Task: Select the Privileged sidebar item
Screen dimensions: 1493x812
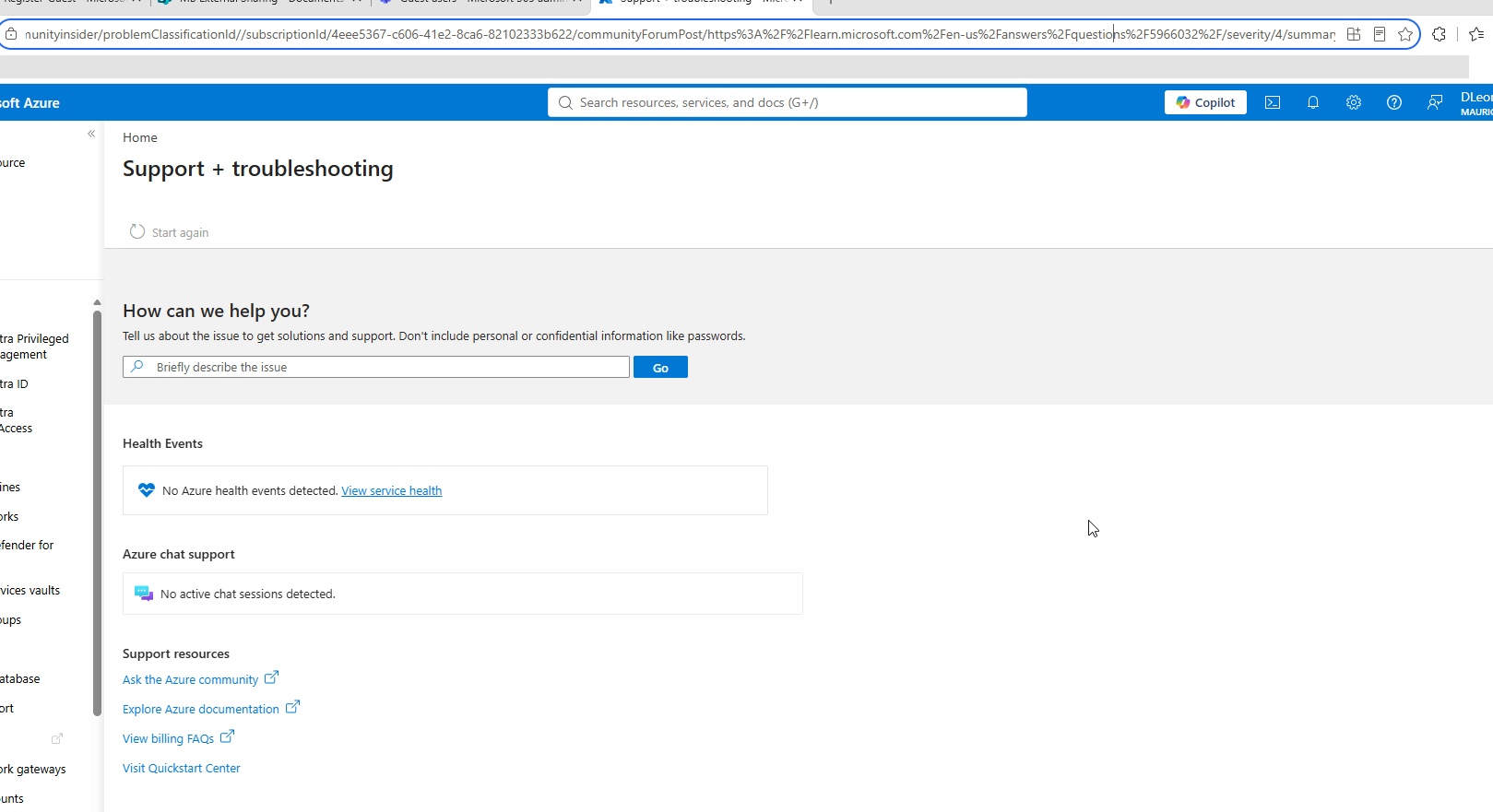Action: pos(35,347)
